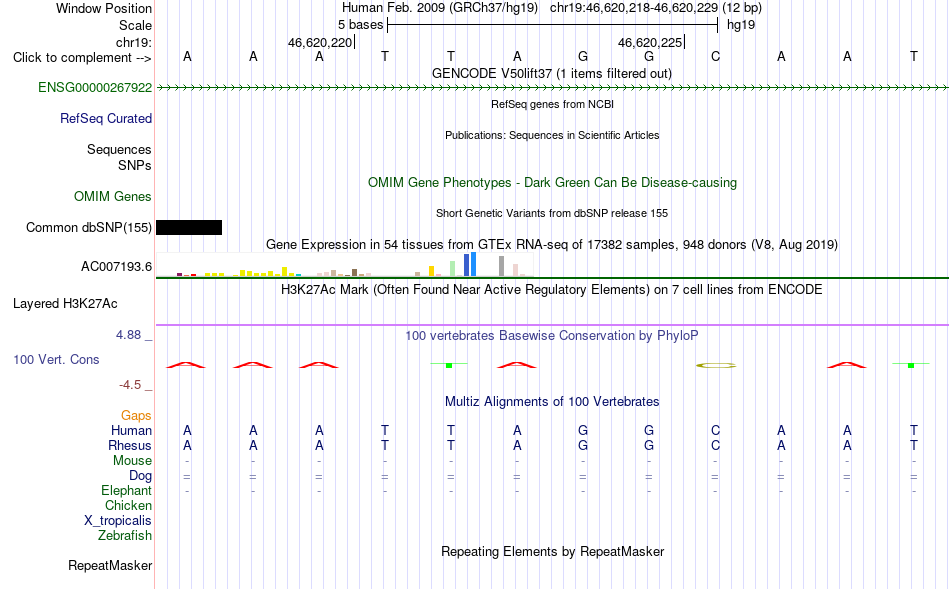Click the 46,620,220 coordinate marker

pos(321,42)
